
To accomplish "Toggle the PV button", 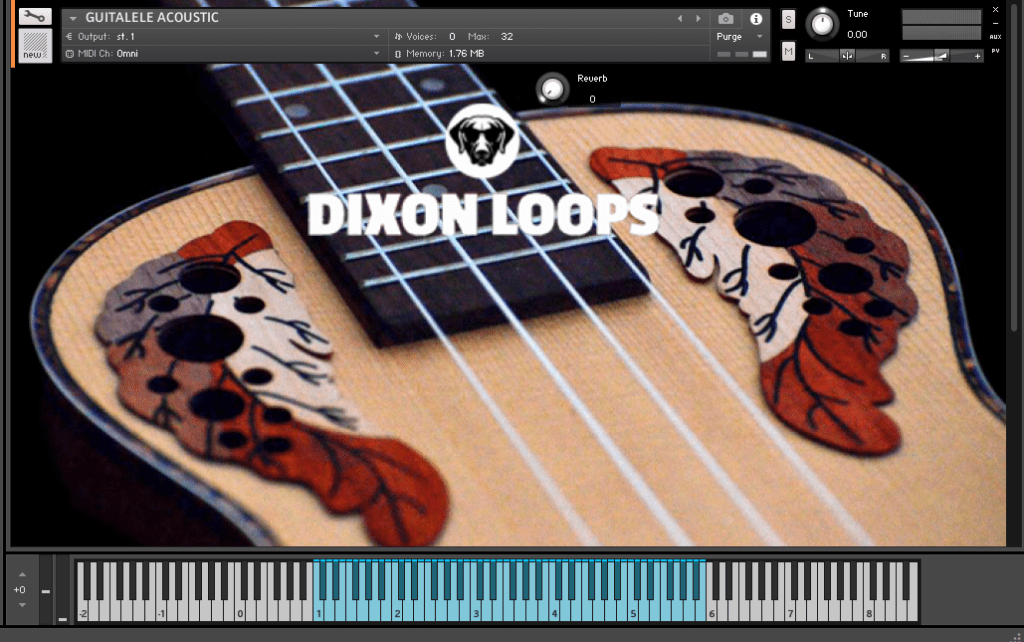I will click(995, 49).
